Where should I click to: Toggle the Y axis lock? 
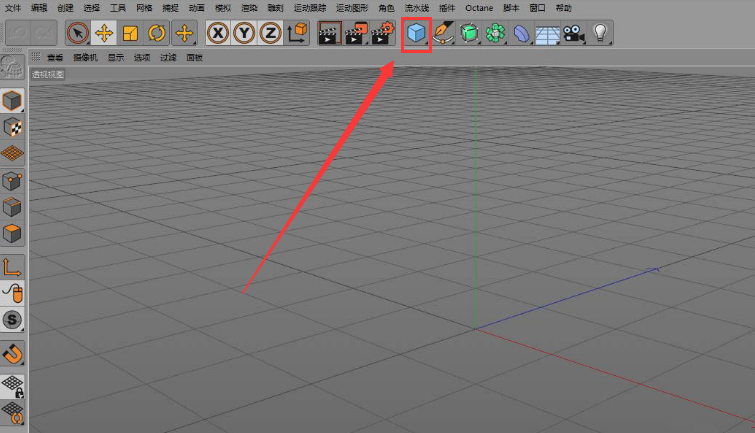pyautogui.click(x=244, y=33)
